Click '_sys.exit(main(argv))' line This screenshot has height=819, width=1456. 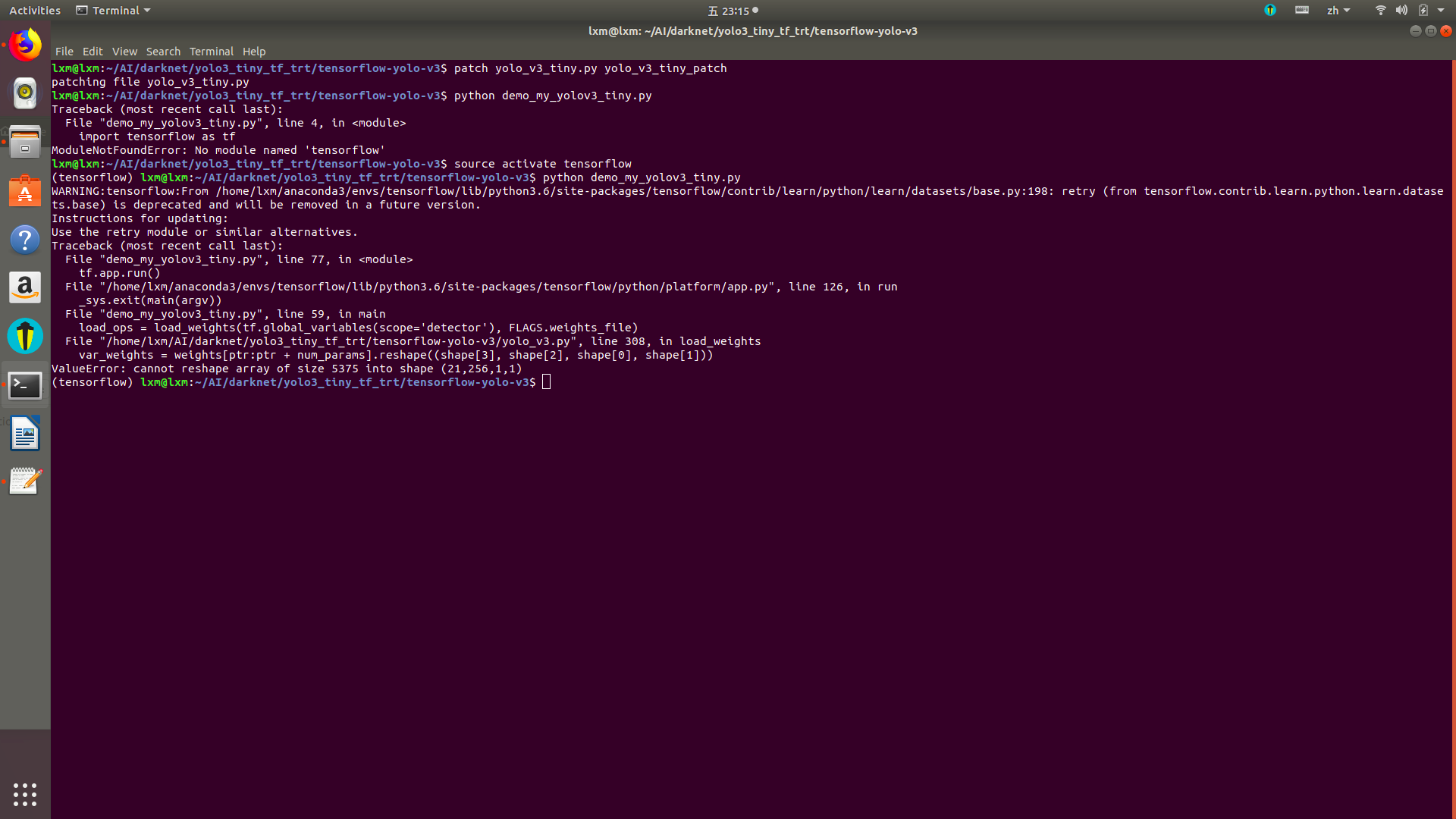coord(150,300)
